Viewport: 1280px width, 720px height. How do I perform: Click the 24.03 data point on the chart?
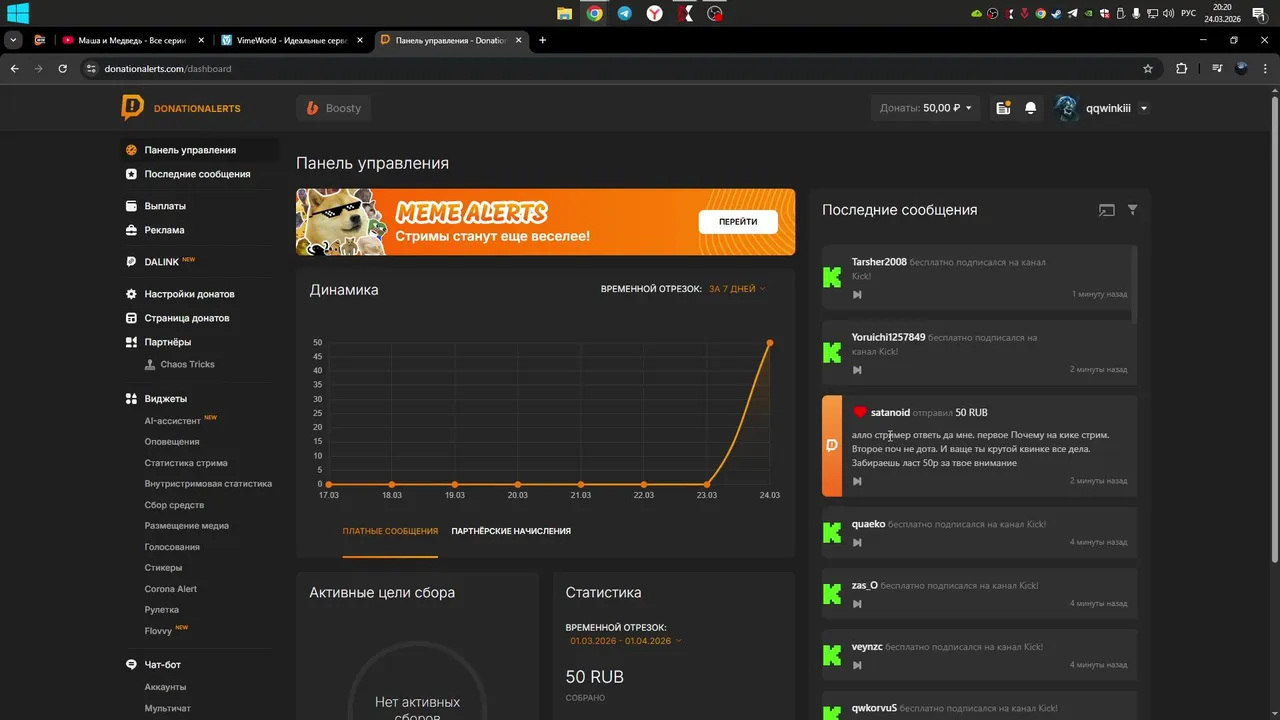click(770, 343)
